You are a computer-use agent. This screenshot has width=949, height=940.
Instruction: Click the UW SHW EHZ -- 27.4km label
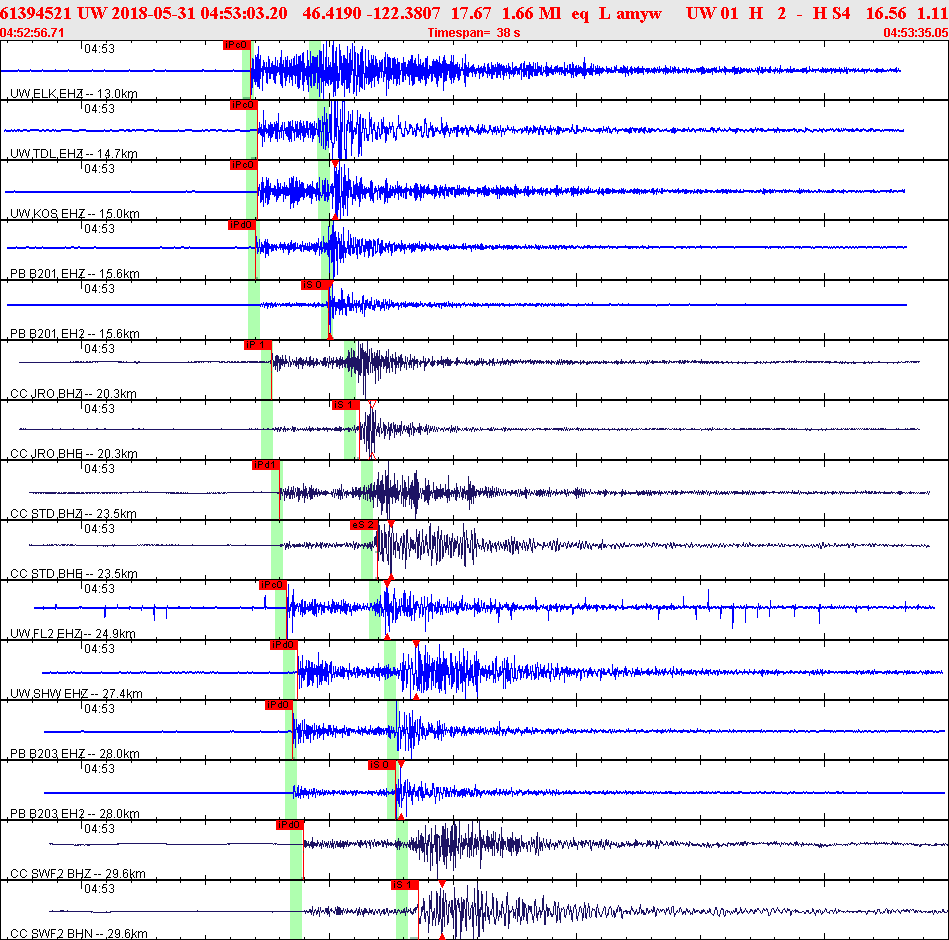(x=76, y=693)
